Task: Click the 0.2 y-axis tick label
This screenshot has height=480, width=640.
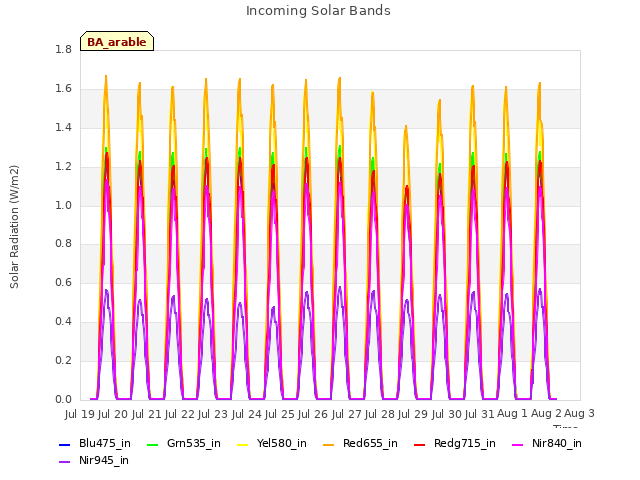Action: point(63,360)
